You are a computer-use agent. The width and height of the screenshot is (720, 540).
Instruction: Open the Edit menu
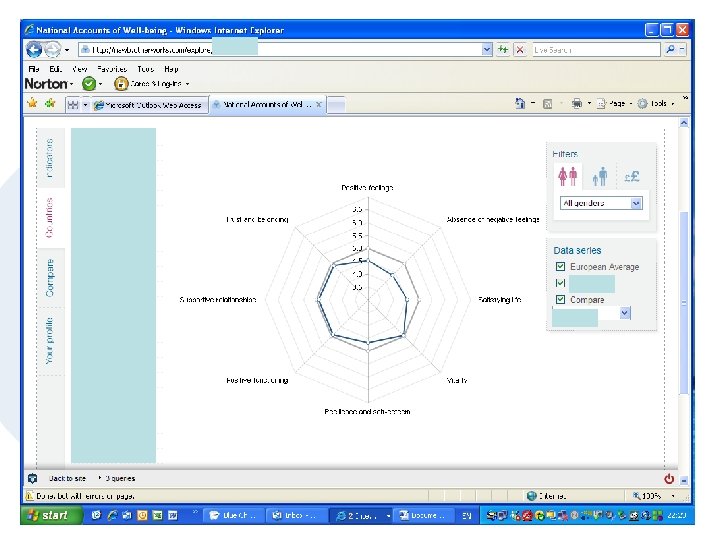(55, 69)
